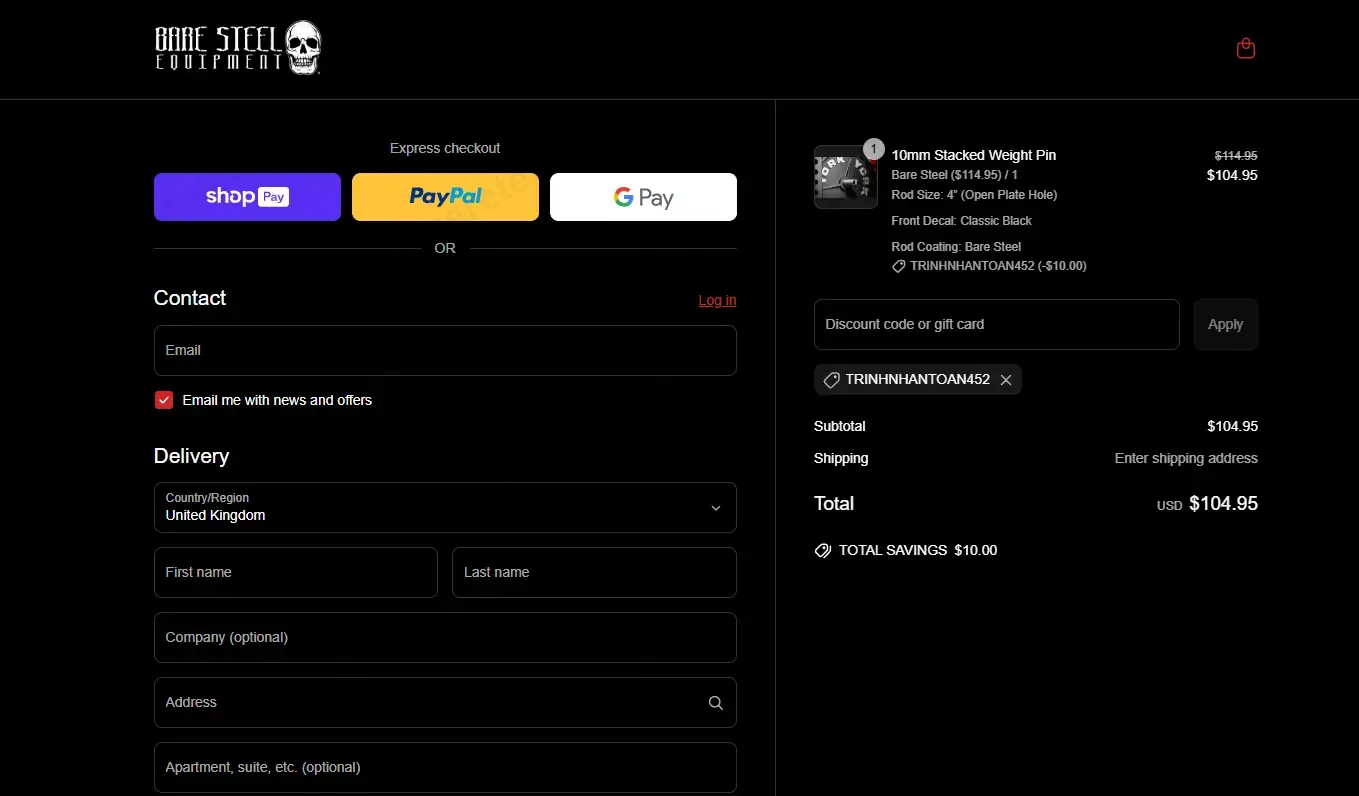Focus the Company (optional) field
The image size is (1359, 796).
coord(445,637)
